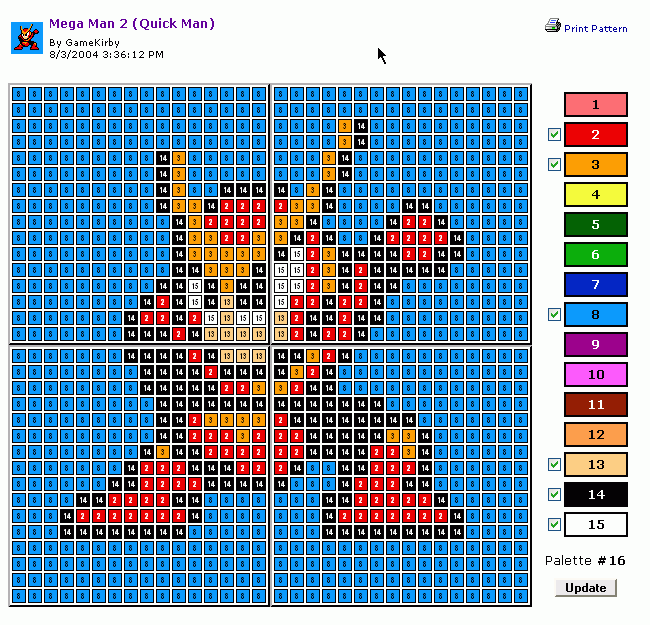This screenshot has width=650, height=625.
Task: Pick the dark green color 5 swatch
Action: 596,224
